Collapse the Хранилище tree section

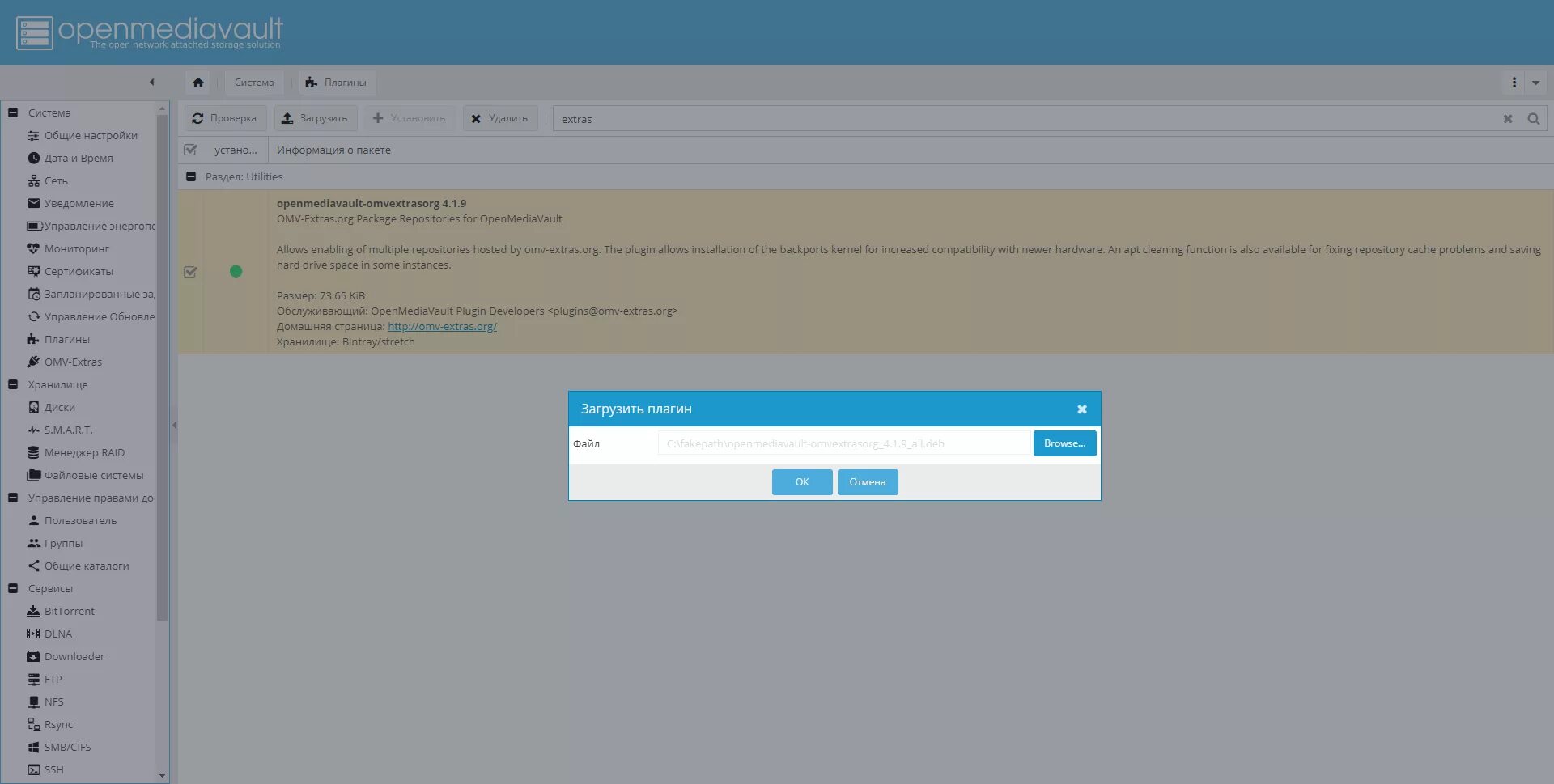point(13,384)
